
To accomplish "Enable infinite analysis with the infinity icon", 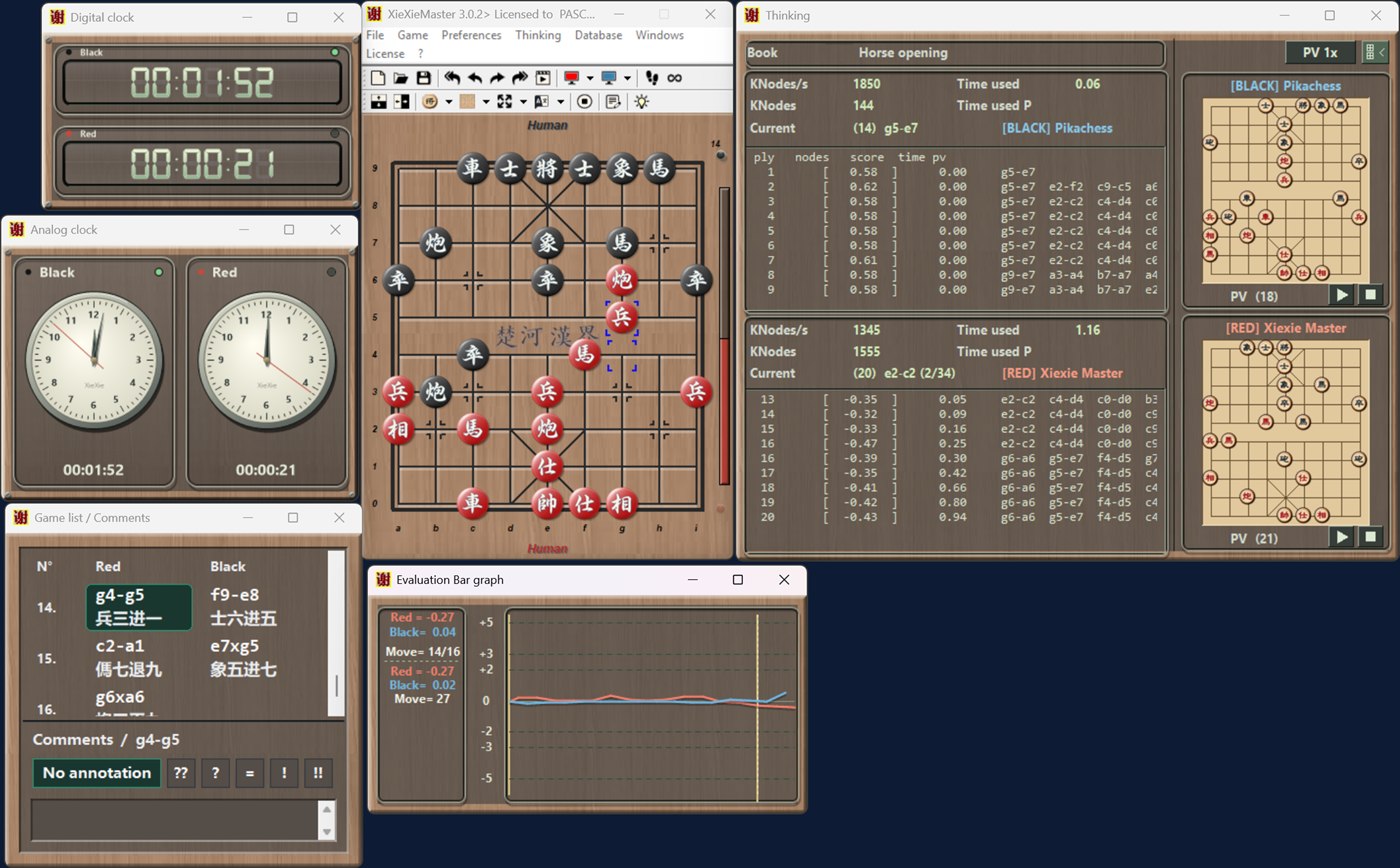I will tap(675, 78).
